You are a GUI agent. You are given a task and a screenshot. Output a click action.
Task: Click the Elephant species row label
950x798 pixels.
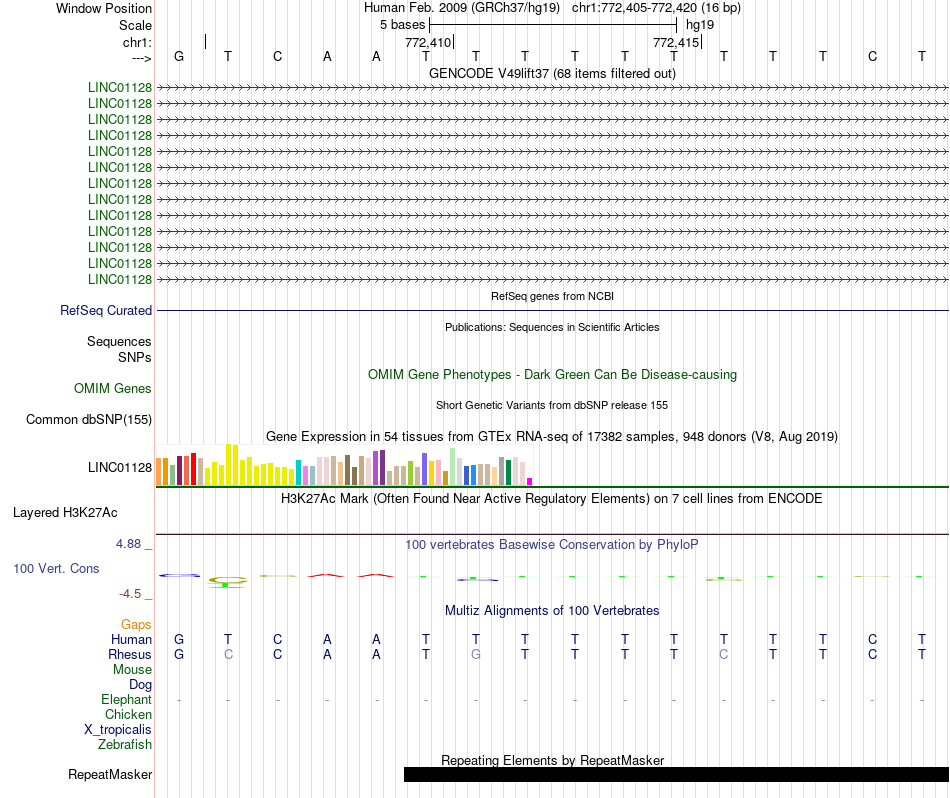click(127, 699)
